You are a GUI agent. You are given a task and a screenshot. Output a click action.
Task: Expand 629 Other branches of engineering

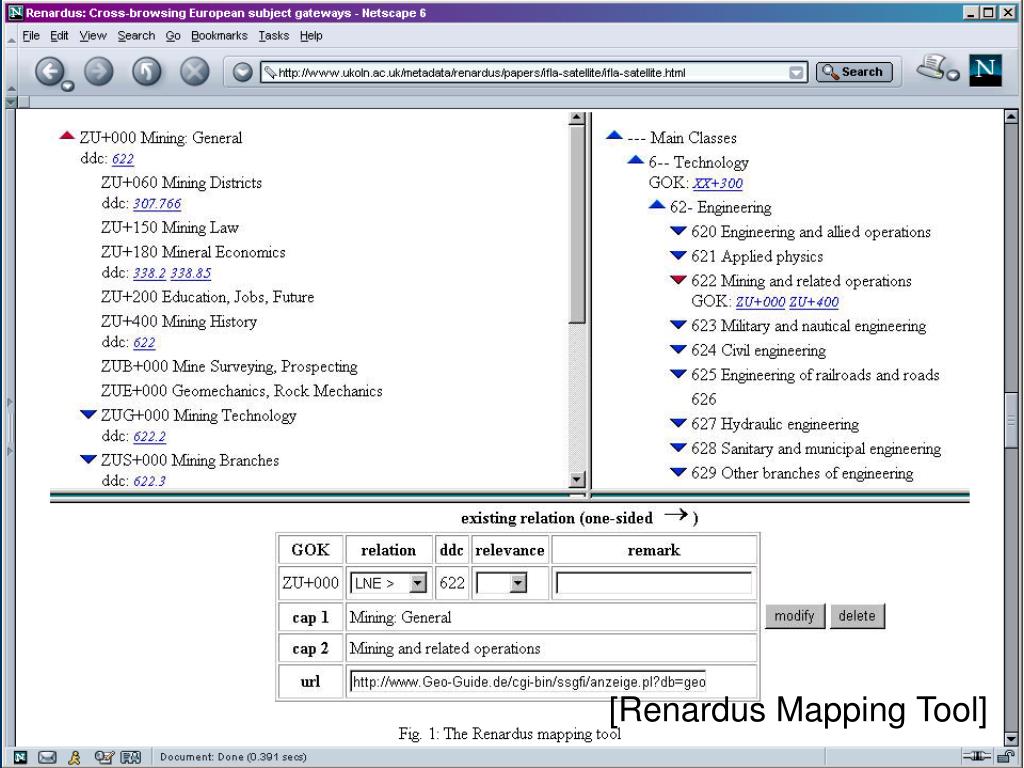679,472
